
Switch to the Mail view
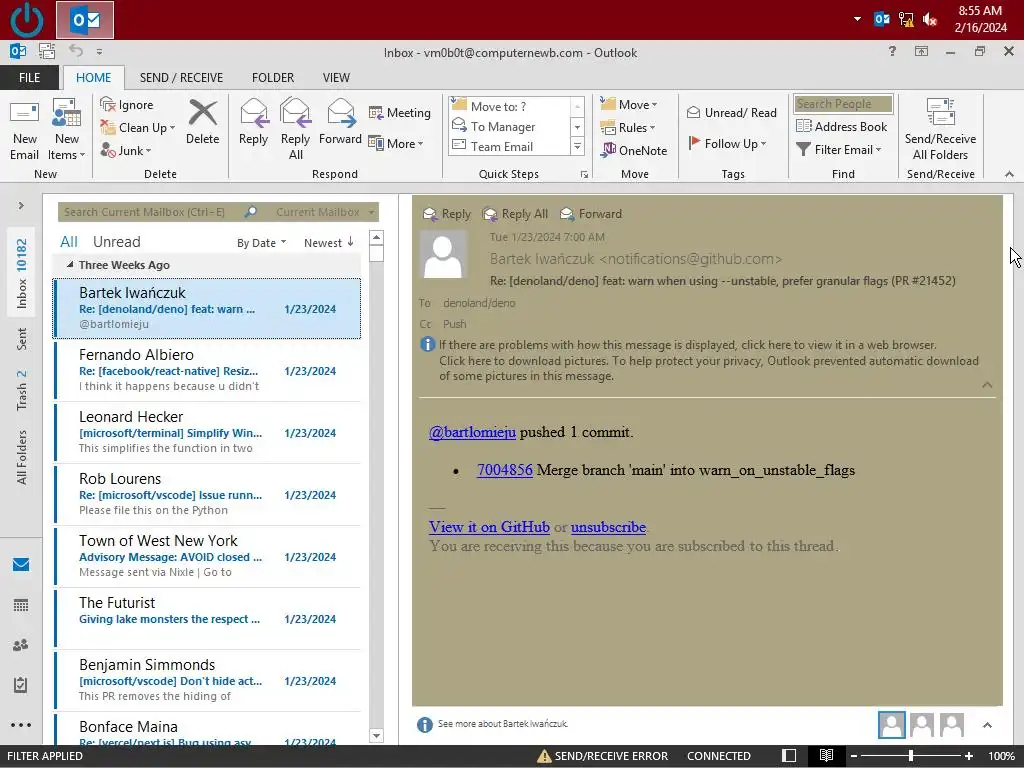click(21, 564)
